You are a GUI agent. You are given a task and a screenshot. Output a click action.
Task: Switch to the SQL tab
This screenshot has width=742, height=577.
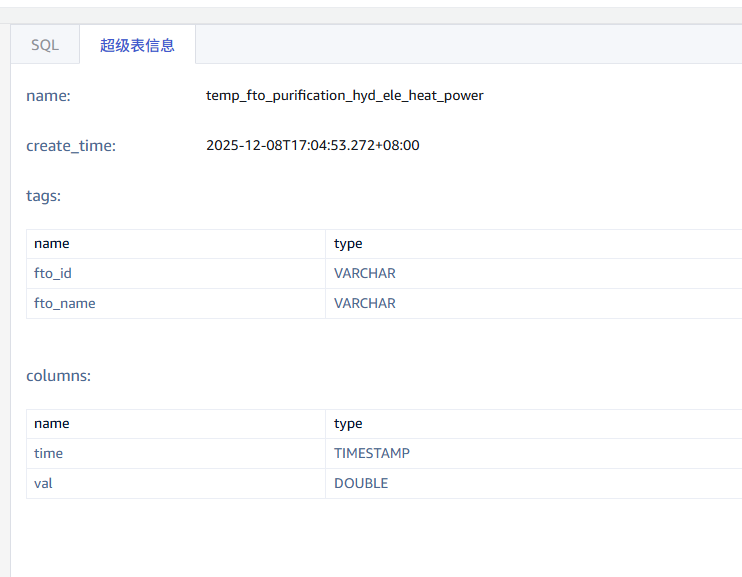pos(45,45)
